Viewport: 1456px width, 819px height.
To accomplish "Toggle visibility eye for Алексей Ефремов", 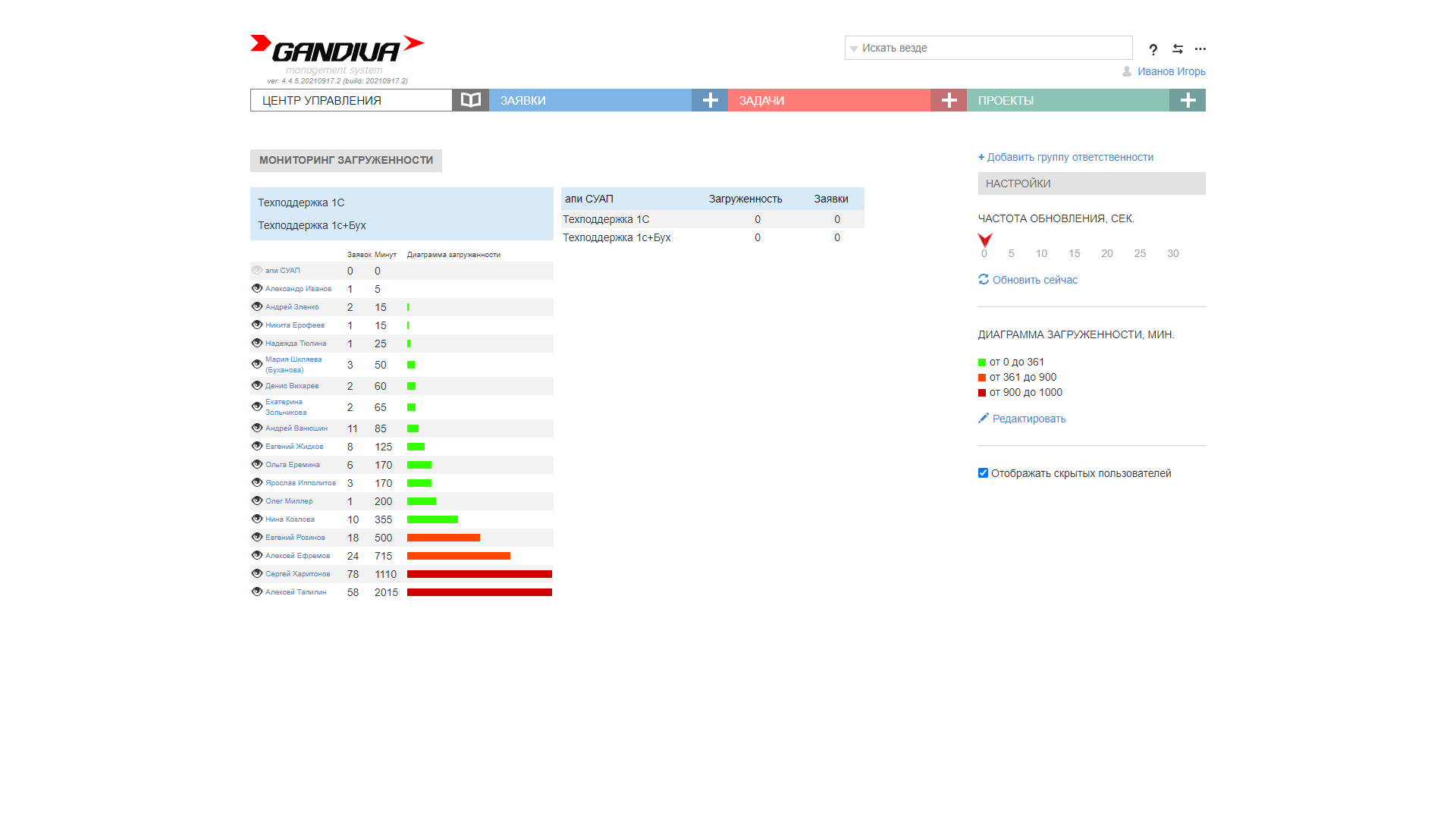I will click(257, 555).
